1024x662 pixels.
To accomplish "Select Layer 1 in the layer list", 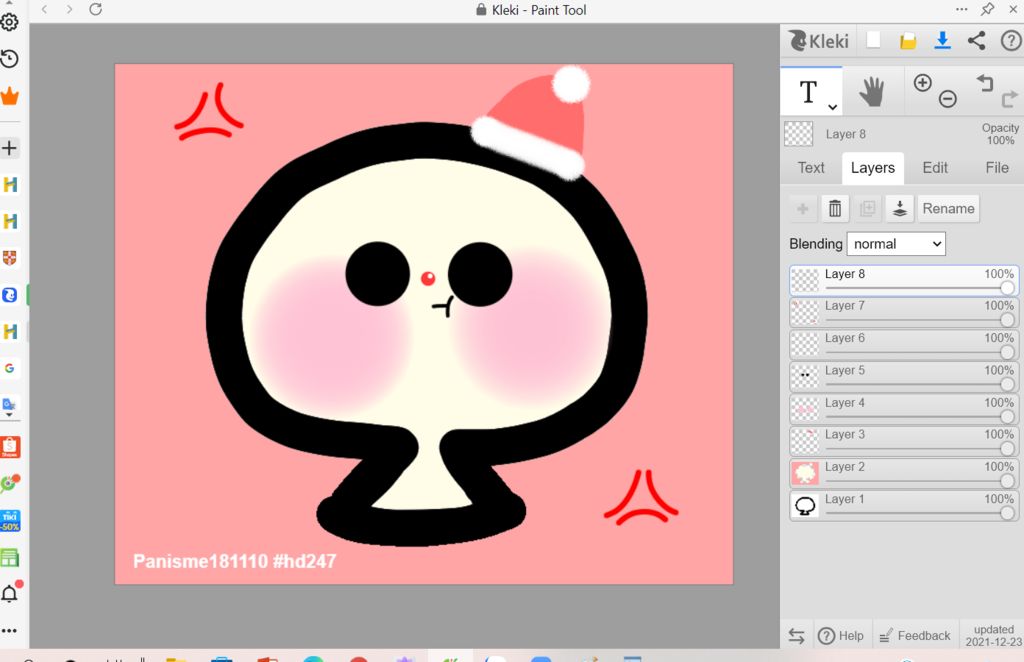I will [904, 506].
